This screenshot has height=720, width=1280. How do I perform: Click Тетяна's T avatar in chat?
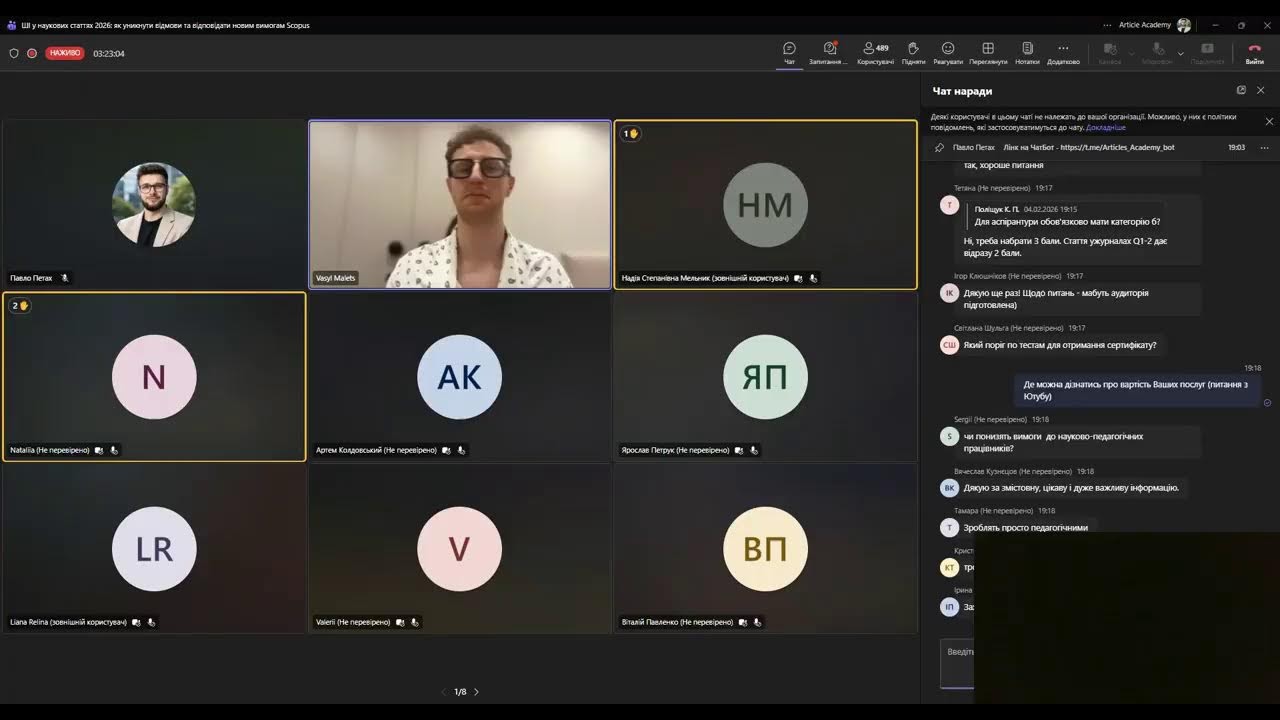pos(950,205)
